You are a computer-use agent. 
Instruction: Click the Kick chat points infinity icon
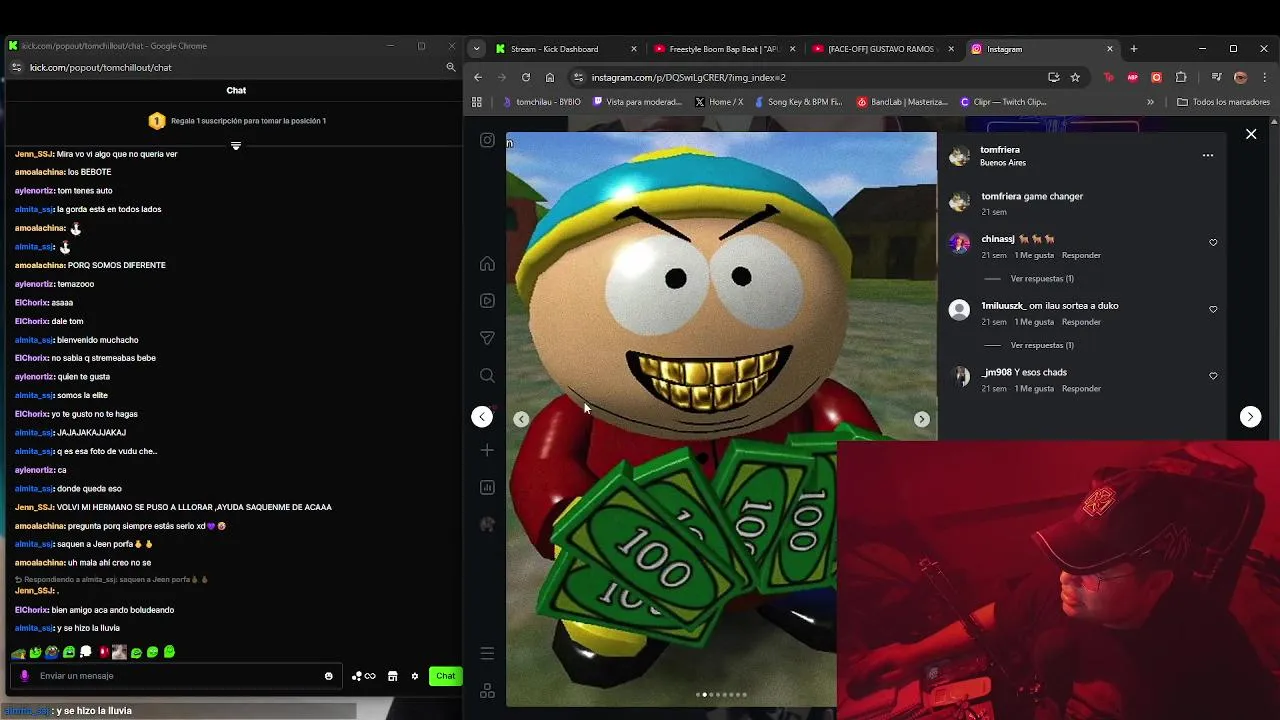[364, 676]
